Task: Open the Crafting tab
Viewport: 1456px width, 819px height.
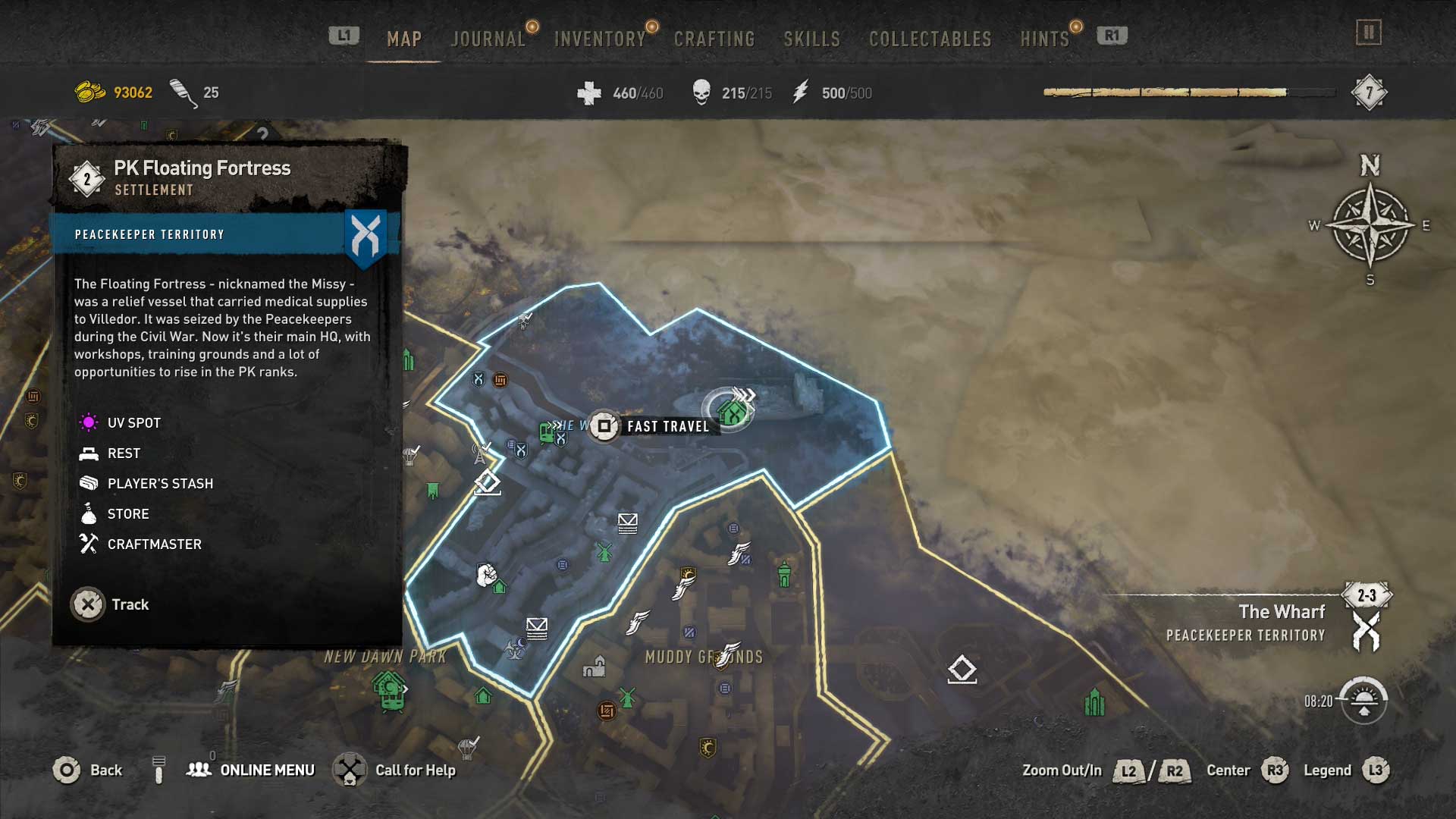Action: tap(714, 39)
